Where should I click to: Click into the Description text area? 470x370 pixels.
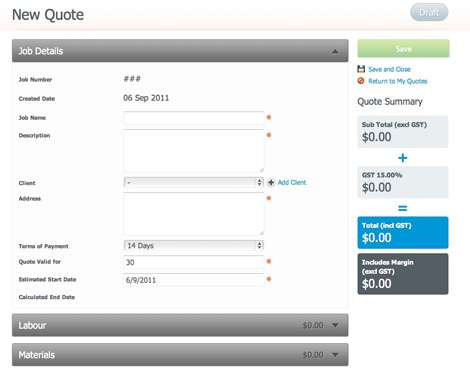pos(194,151)
